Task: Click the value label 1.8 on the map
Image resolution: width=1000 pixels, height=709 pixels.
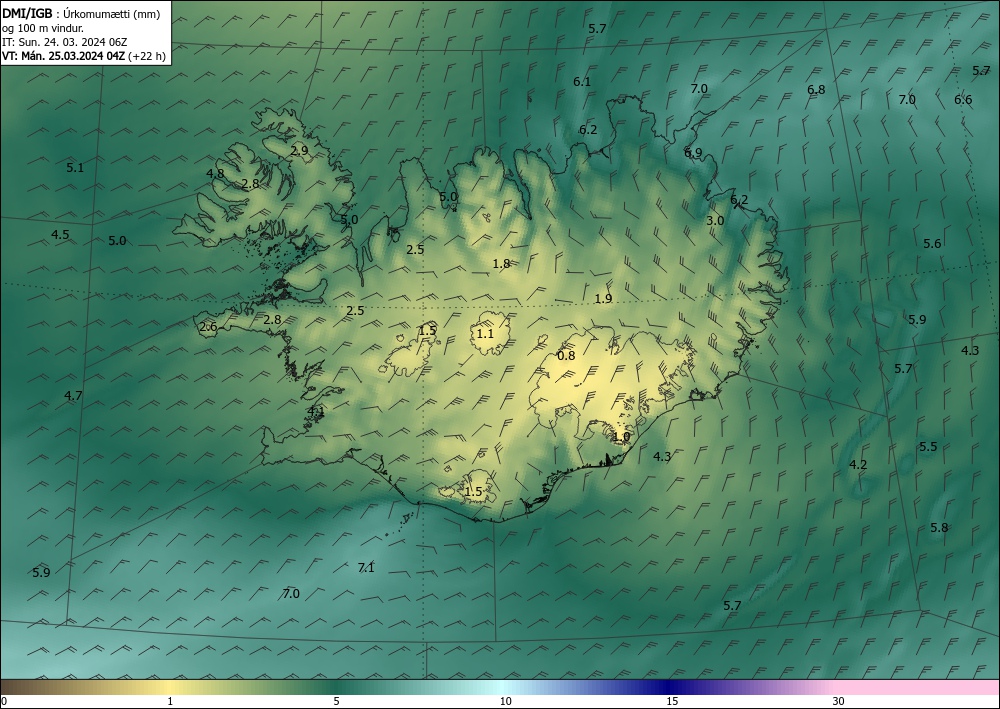Action: [501, 263]
